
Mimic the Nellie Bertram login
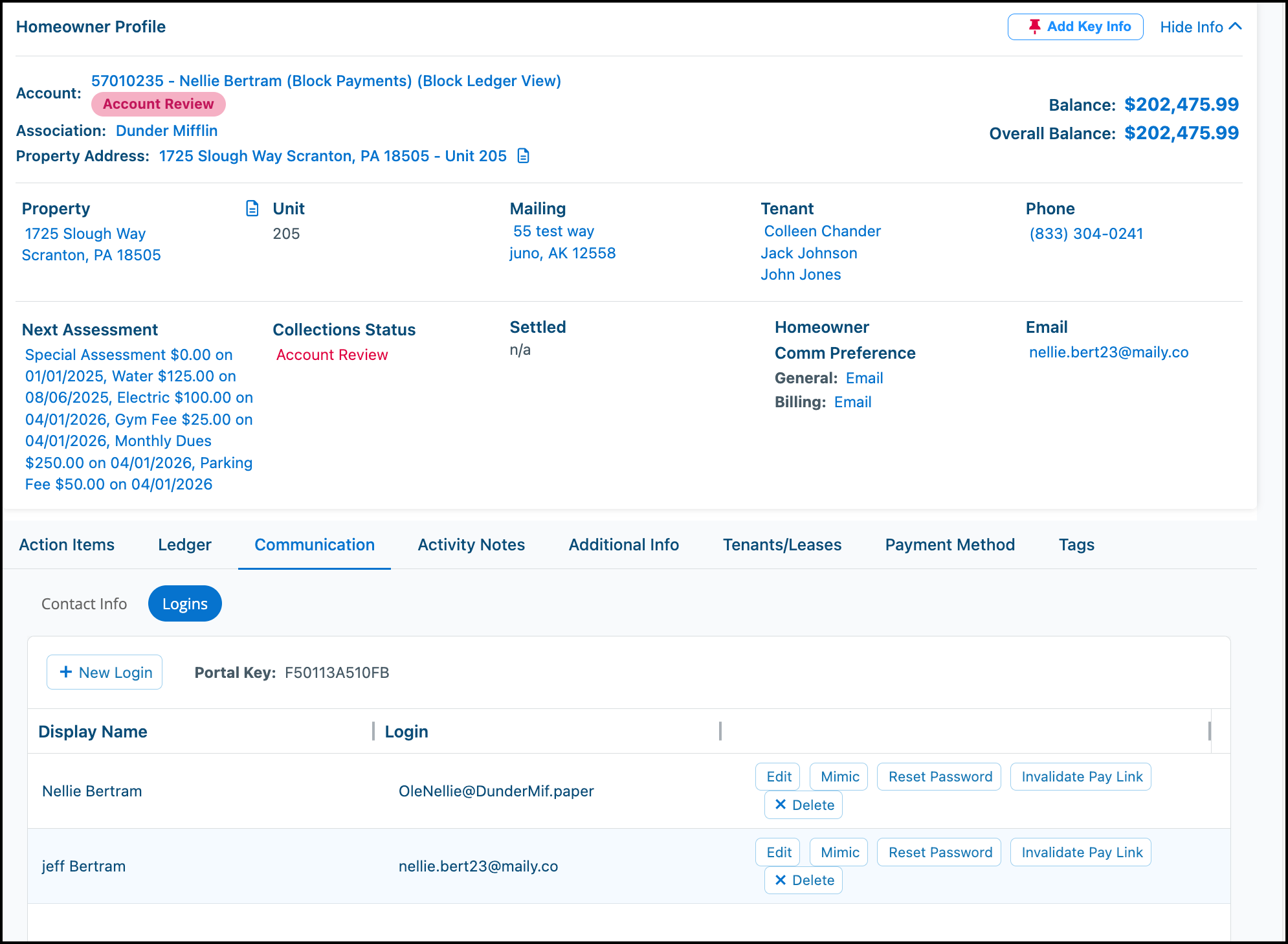click(839, 776)
